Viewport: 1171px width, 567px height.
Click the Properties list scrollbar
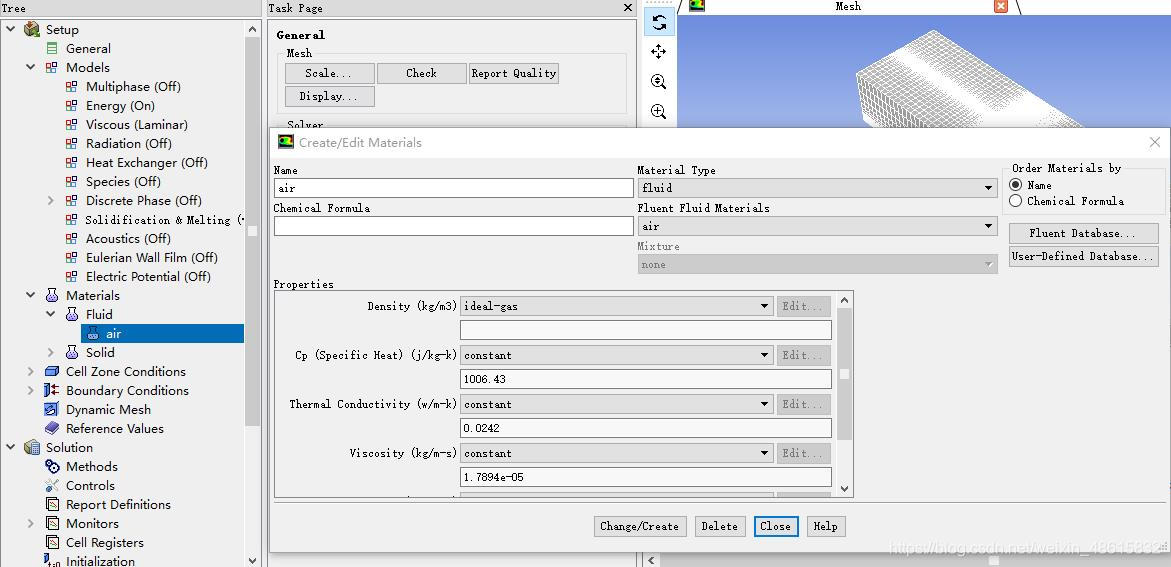[845, 374]
